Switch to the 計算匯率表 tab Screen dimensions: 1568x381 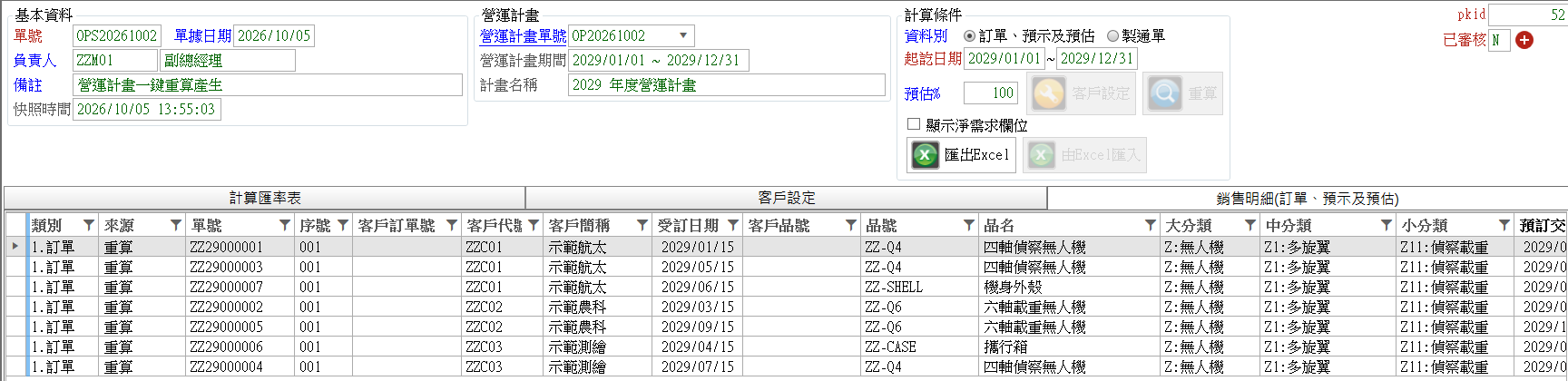pyautogui.click(x=265, y=198)
